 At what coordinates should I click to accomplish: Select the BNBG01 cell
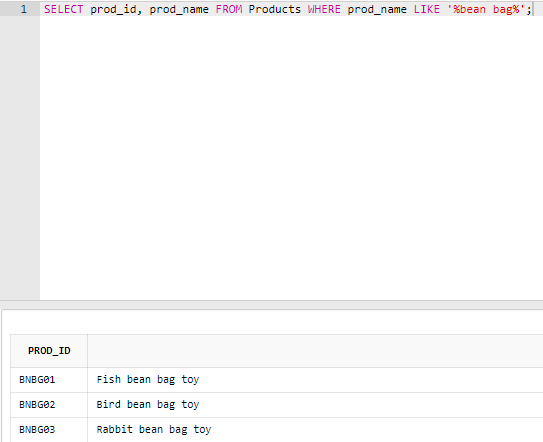(x=49, y=380)
